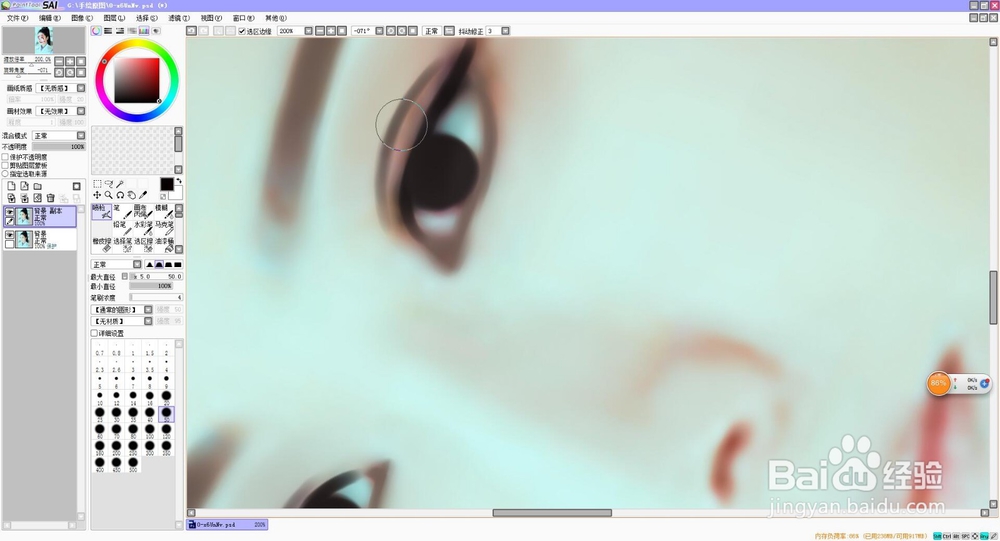Screen dimensions: 1000x541
Task: Clear the layer contents icon
Action: click(x=38, y=198)
